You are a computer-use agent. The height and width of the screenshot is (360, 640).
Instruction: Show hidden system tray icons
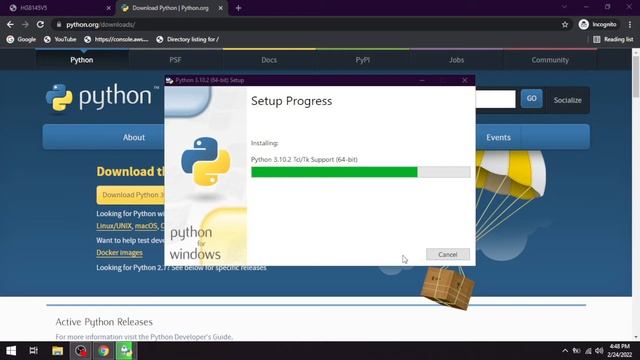pyautogui.click(x=565, y=351)
